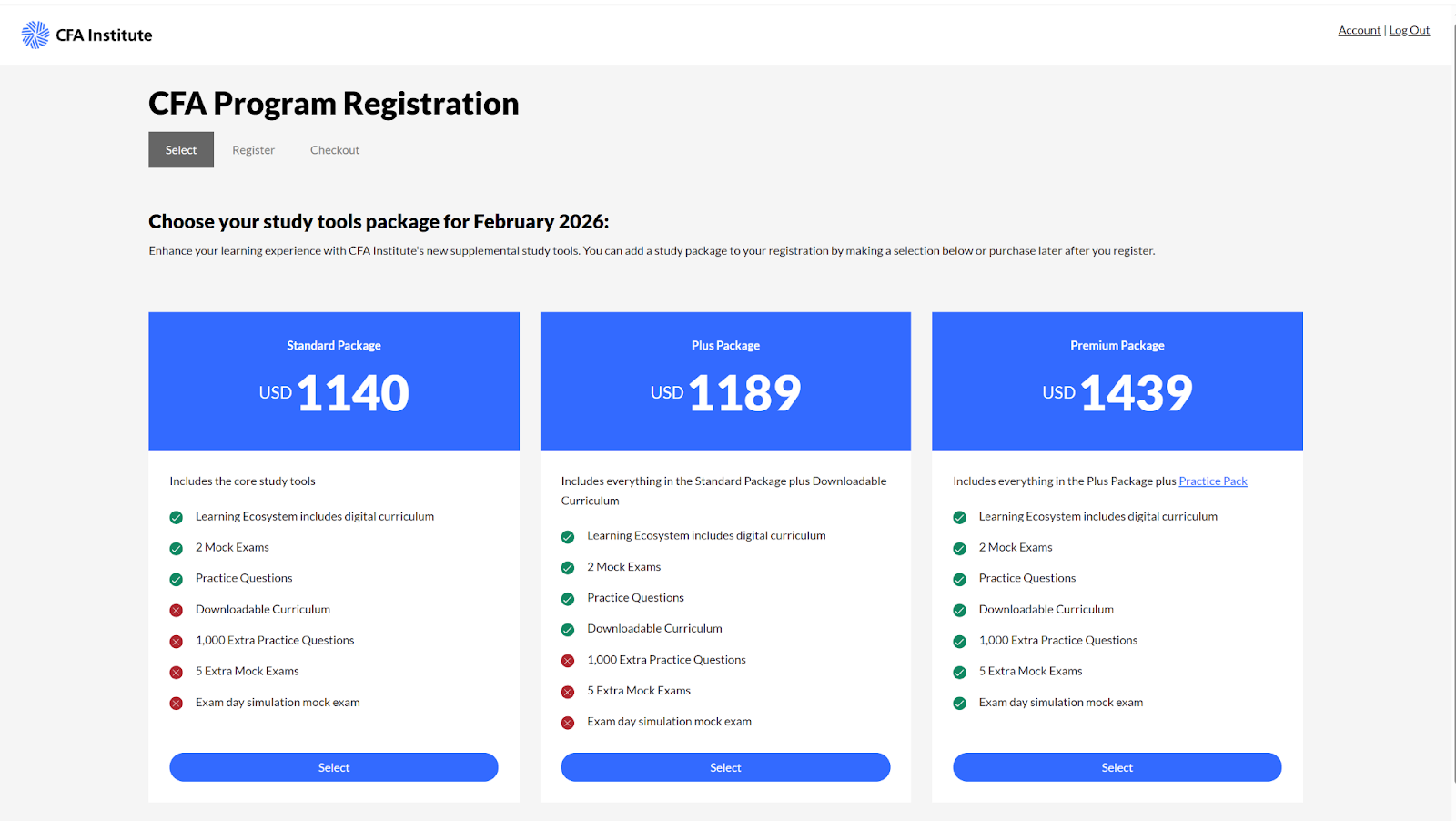The width and height of the screenshot is (1456, 821).
Task: Click red X beside Plus Exam day simulation
Action: [x=568, y=723]
